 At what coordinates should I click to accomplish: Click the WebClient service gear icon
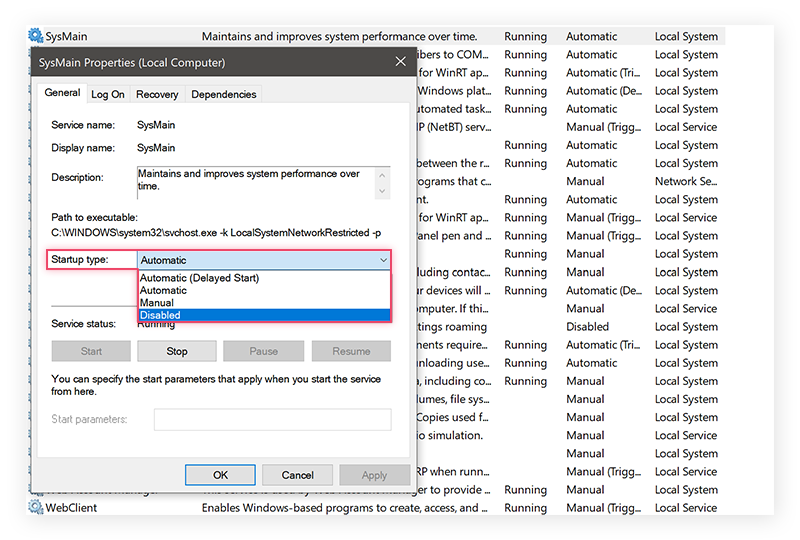pyautogui.click(x=35, y=507)
